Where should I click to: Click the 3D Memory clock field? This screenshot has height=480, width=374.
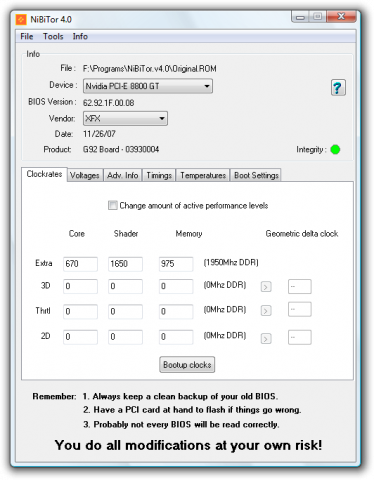(176, 286)
